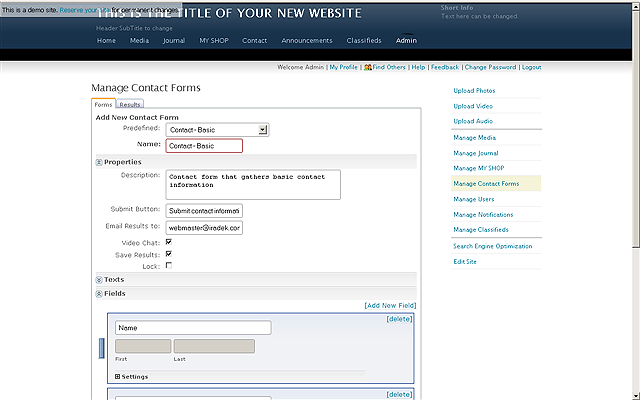The height and width of the screenshot is (400, 640).
Task: Open the Announcements navigation item
Action: [307, 41]
